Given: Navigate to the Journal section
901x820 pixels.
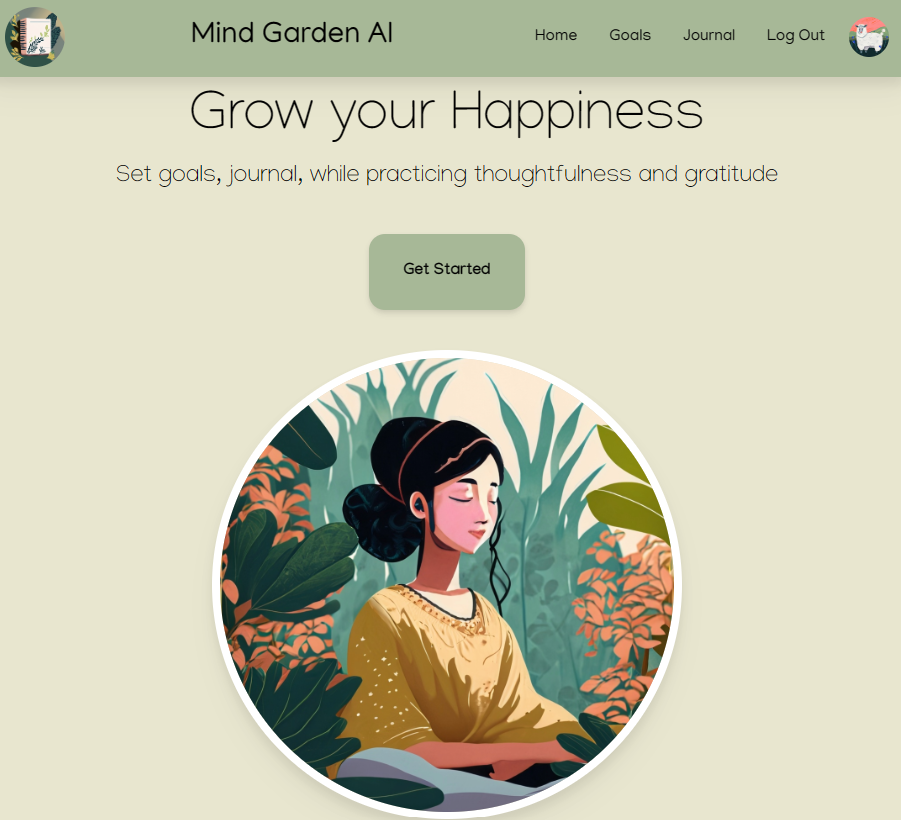Looking at the screenshot, I should click(x=709, y=35).
